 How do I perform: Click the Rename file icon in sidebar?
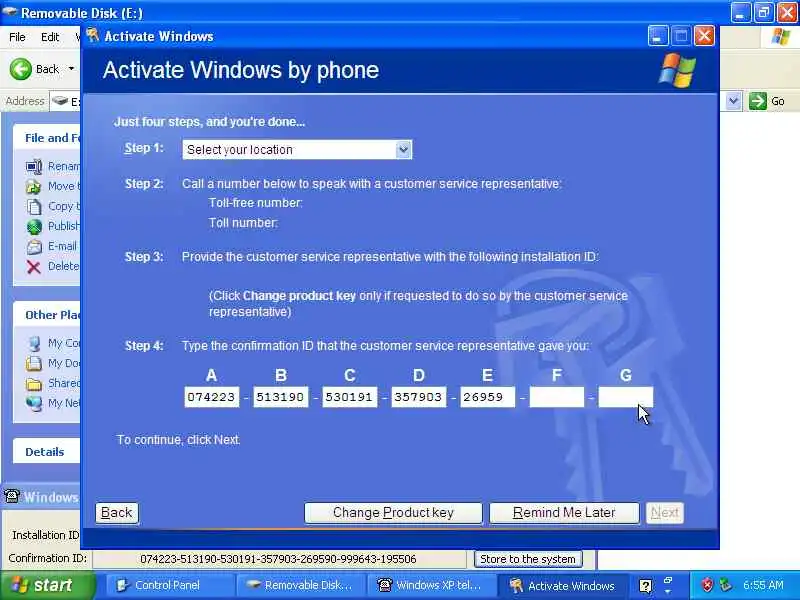(x=34, y=166)
